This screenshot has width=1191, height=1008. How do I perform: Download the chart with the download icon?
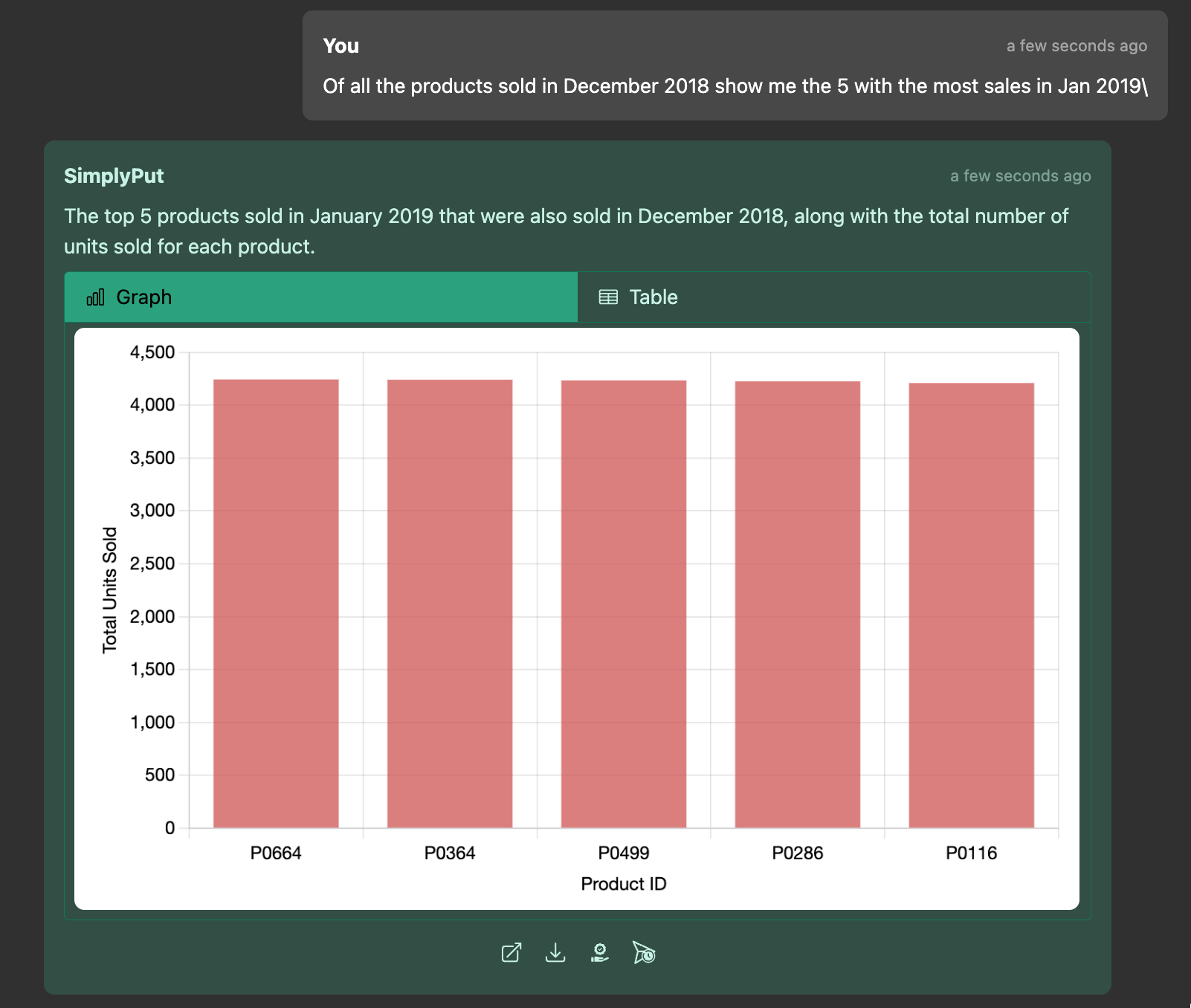555,952
